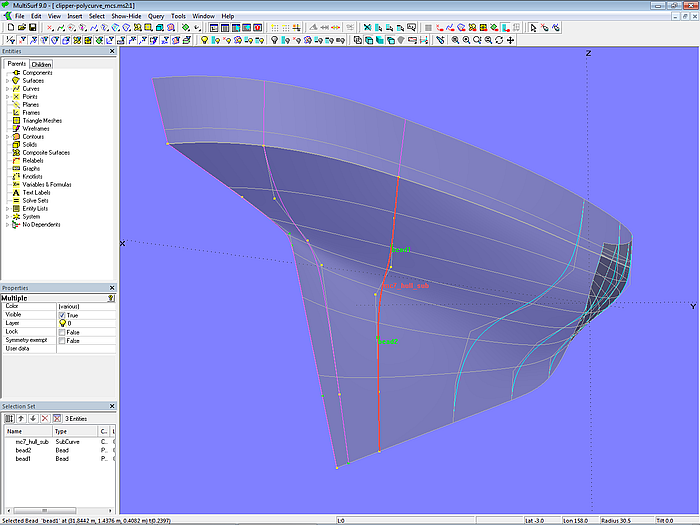Expand the Curves tree node
Screen dimensions: 700x525
[7, 89]
